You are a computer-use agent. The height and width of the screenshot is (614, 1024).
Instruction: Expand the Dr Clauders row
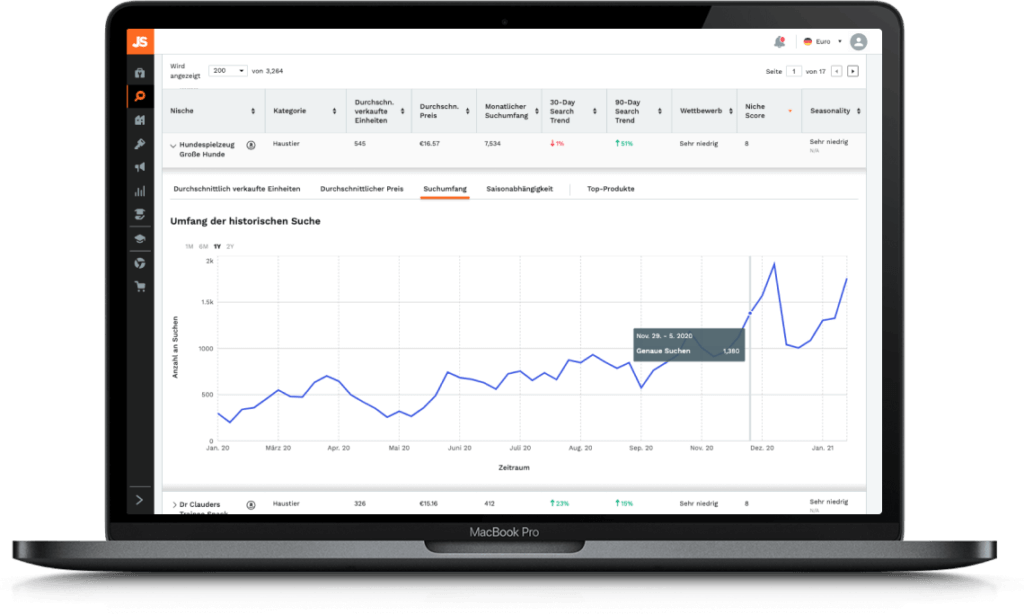(x=174, y=505)
